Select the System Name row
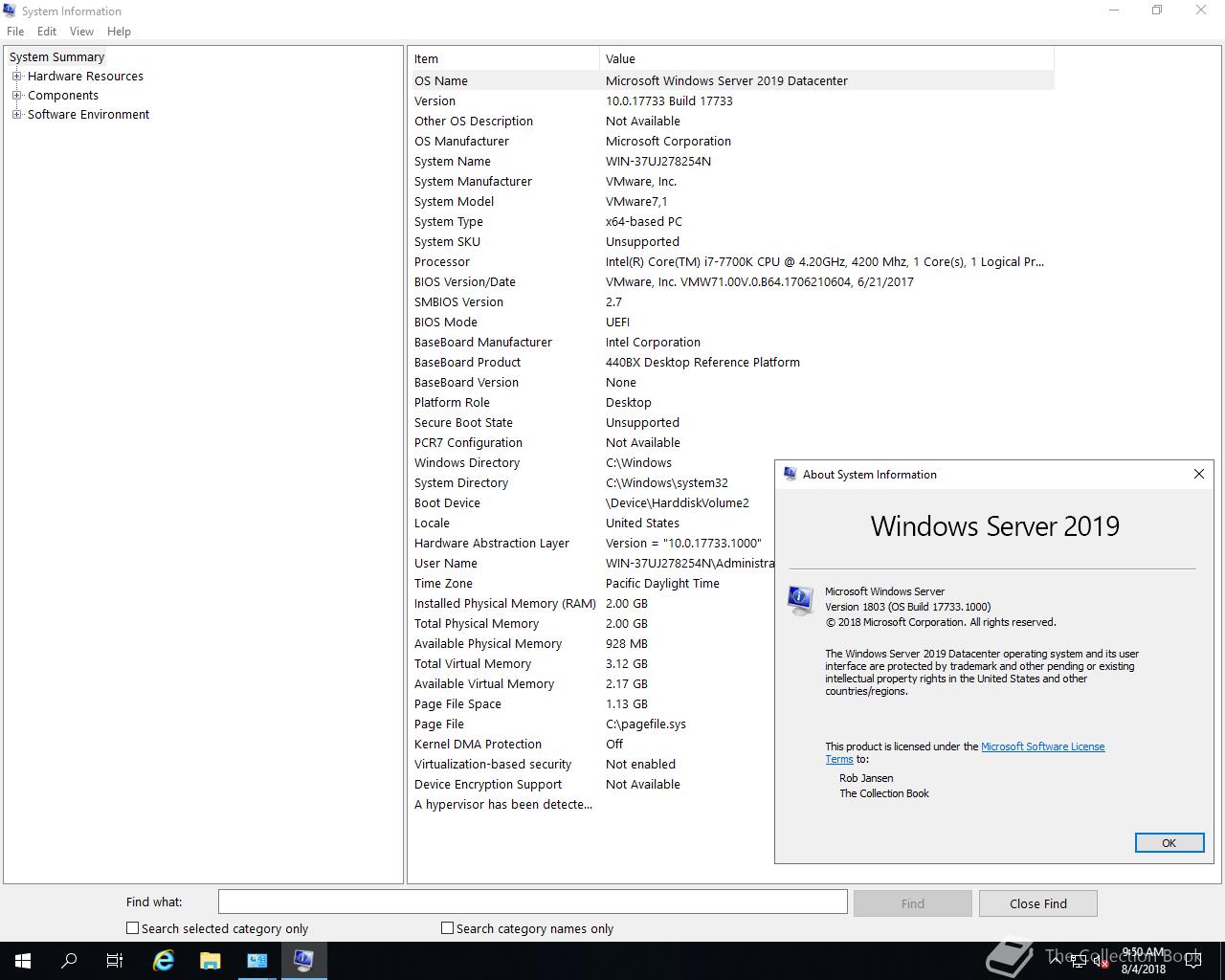Viewport: 1225px width, 980px height. coord(733,162)
